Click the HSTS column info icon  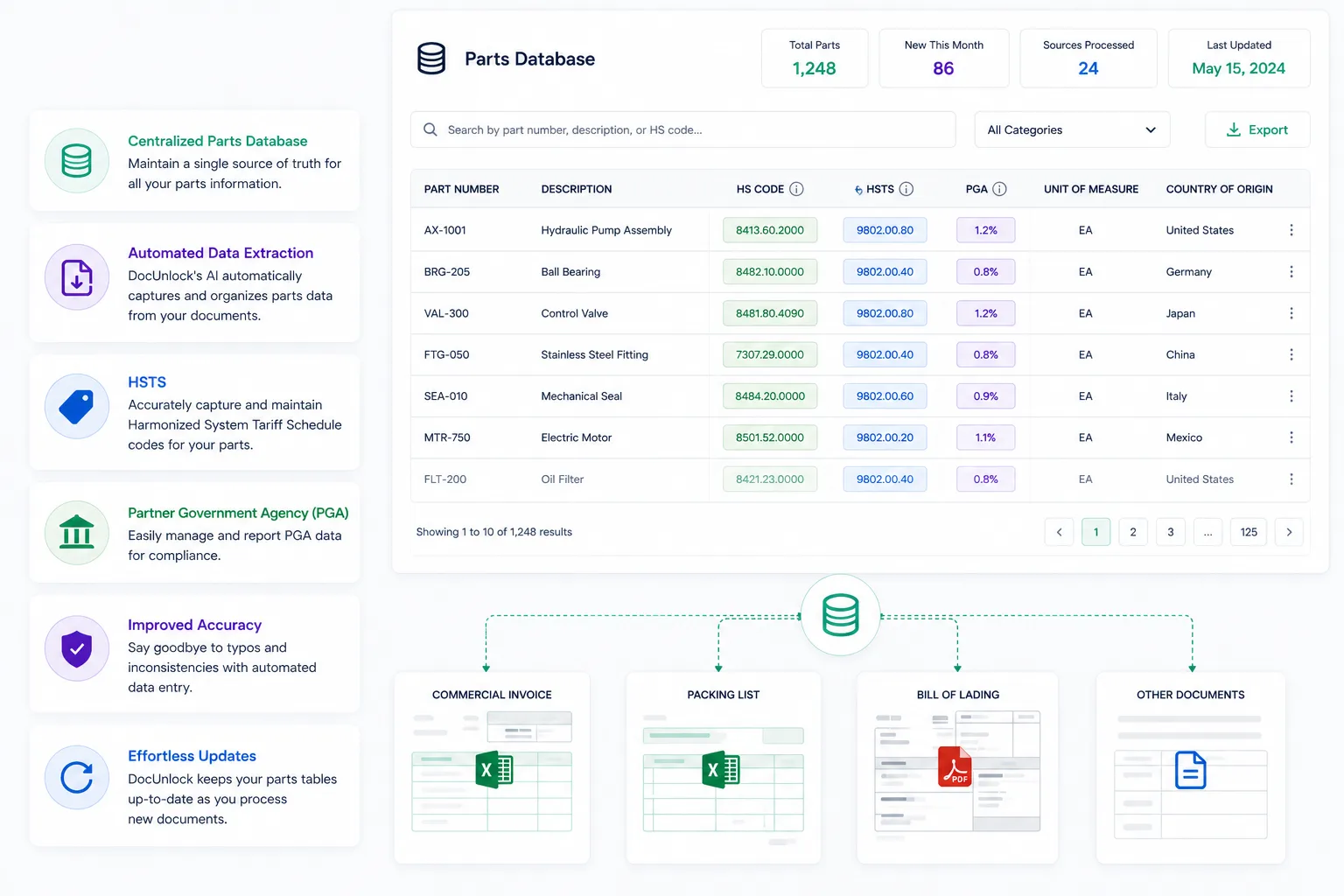(906, 189)
